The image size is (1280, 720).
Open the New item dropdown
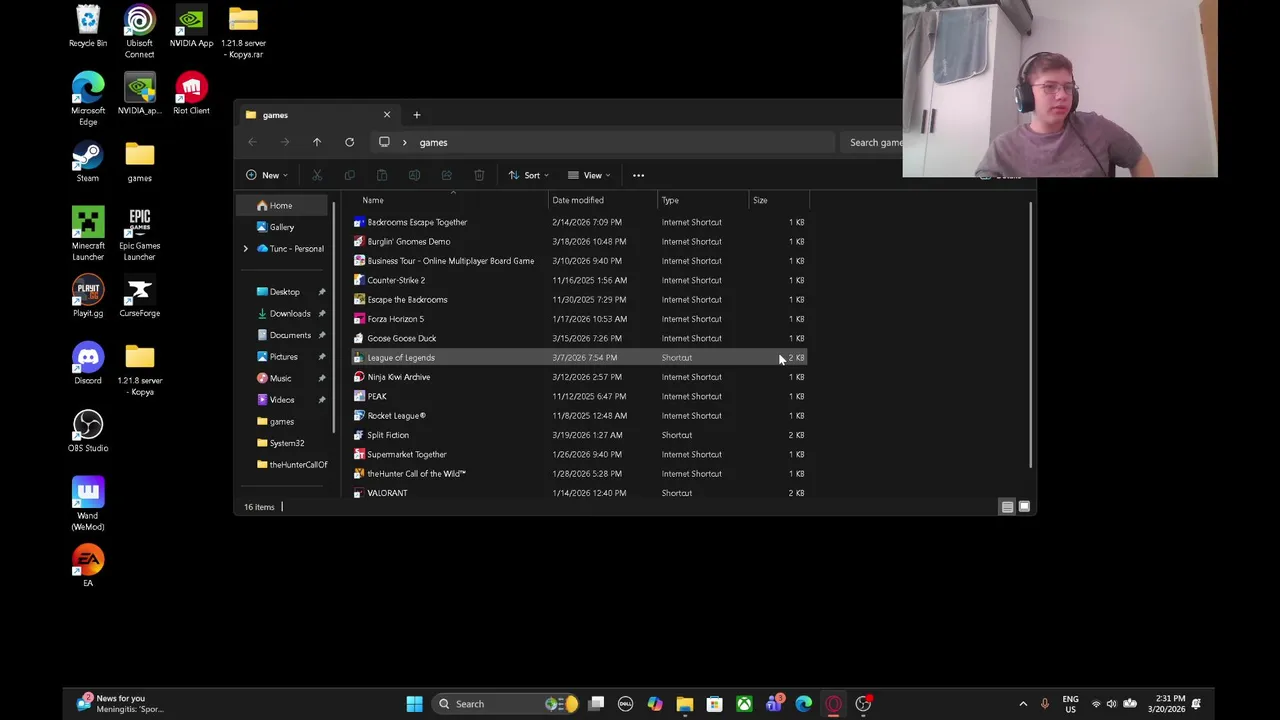coord(269,175)
